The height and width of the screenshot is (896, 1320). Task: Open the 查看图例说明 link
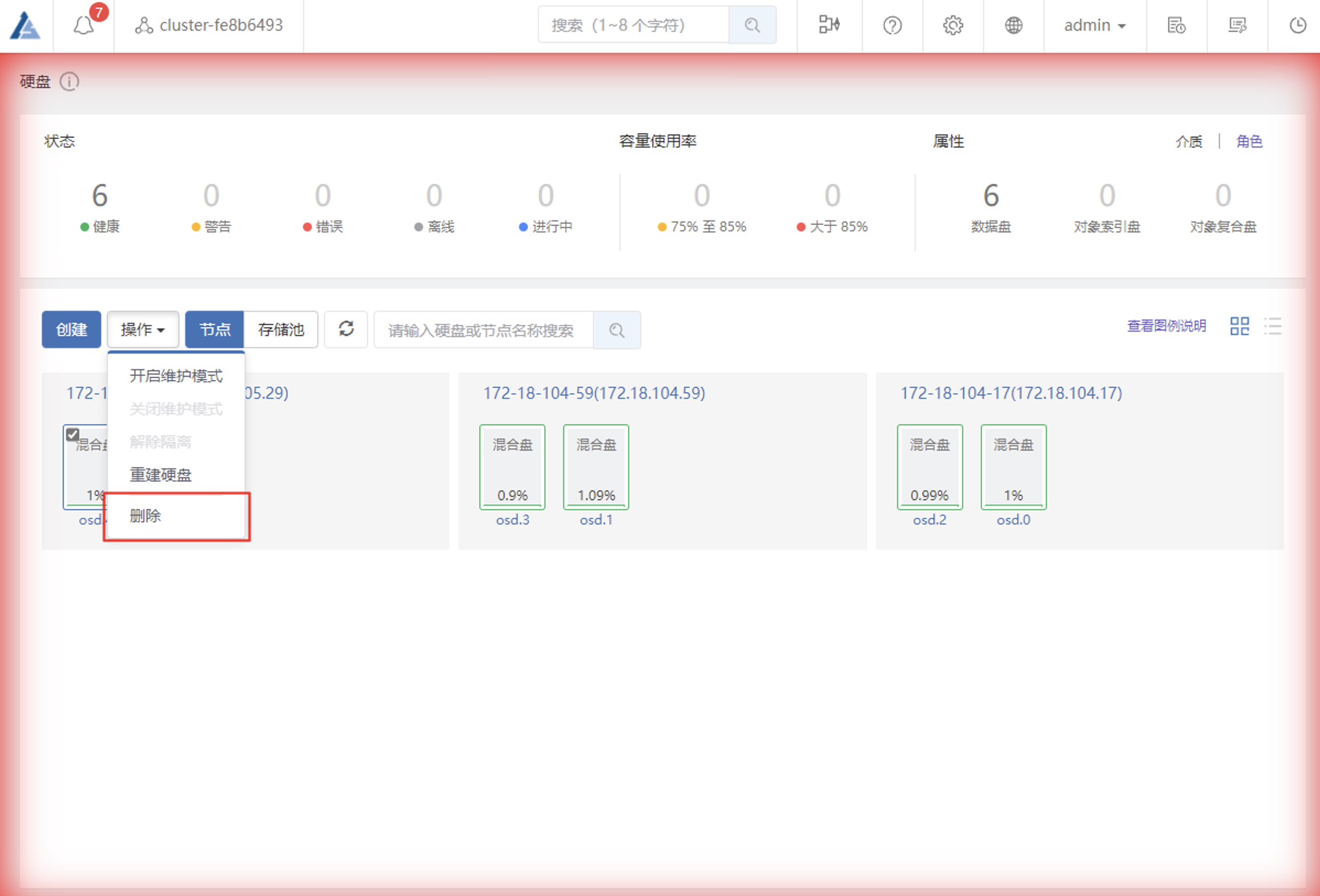click(x=1166, y=326)
